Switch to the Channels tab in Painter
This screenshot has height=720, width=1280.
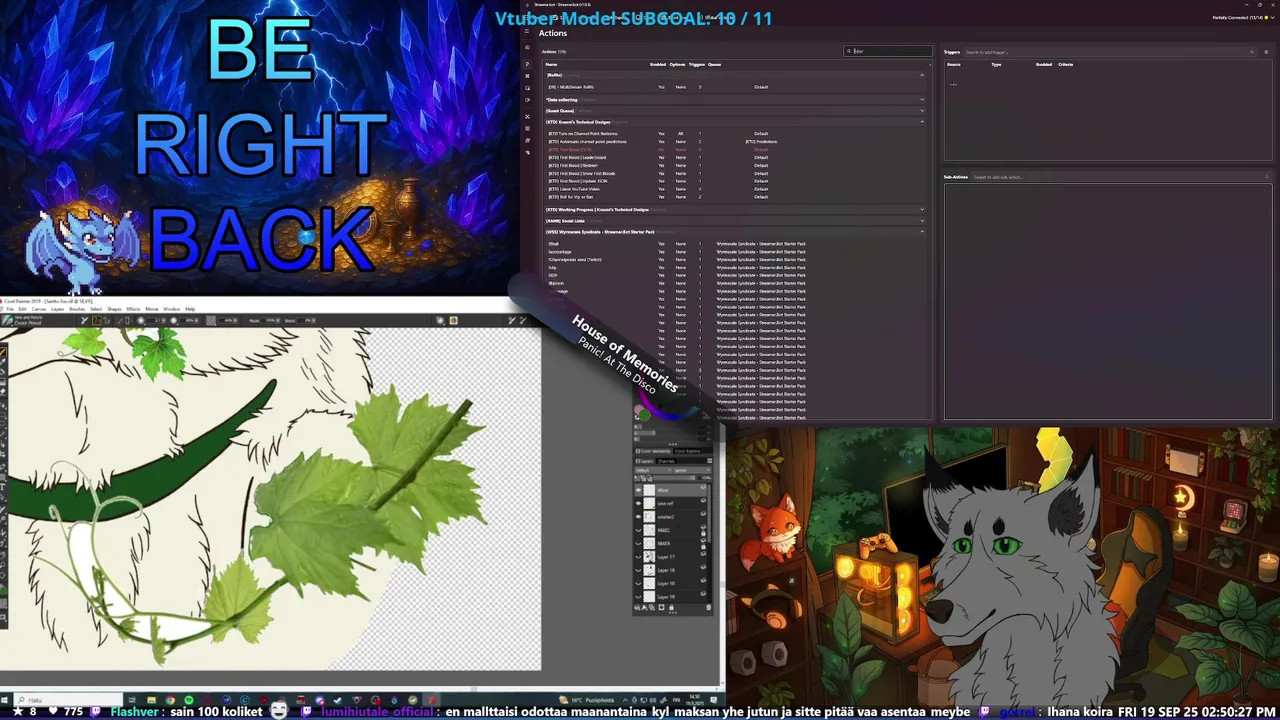(666, 461)
